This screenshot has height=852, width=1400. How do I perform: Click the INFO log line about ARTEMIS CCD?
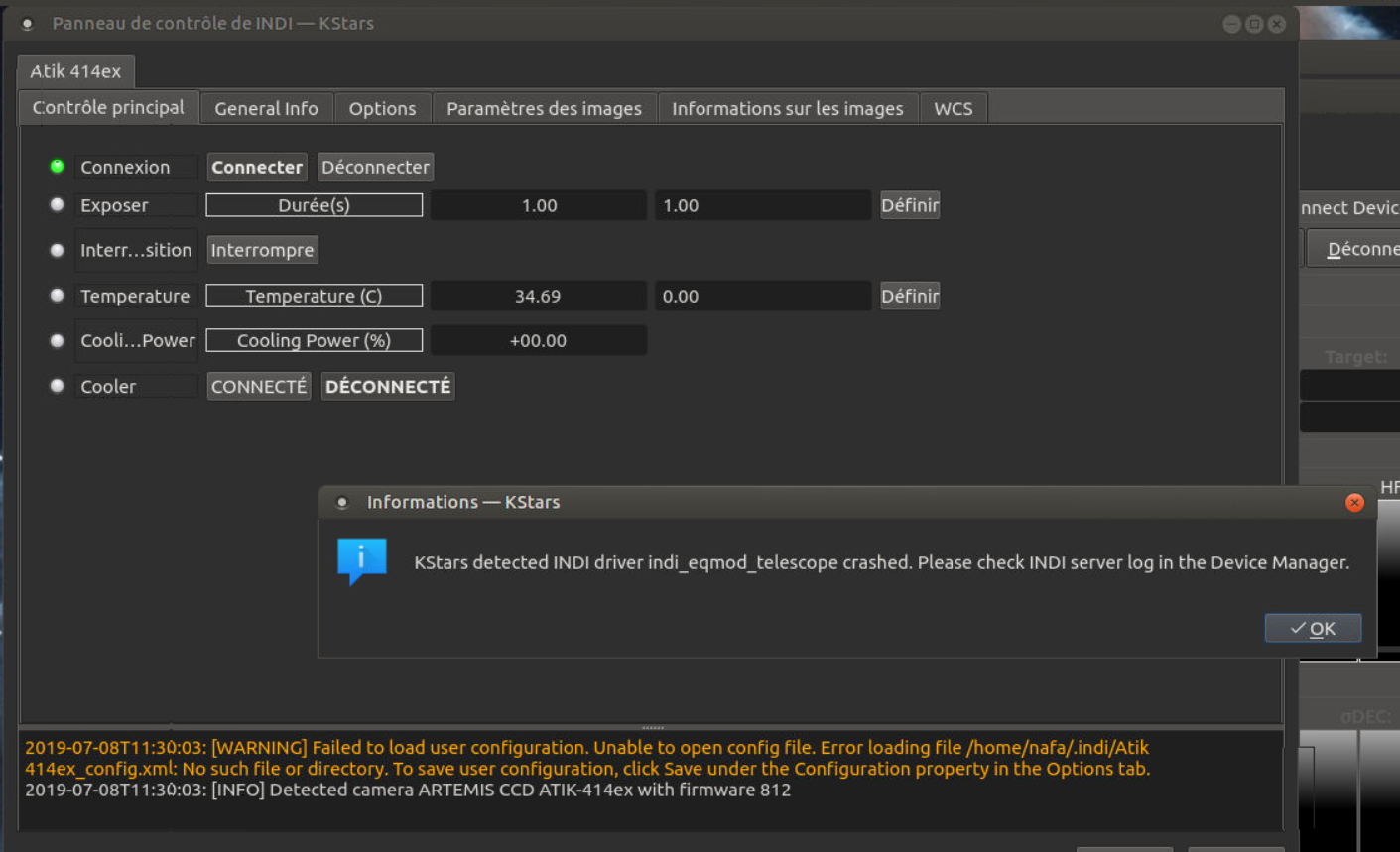[408, 790]
